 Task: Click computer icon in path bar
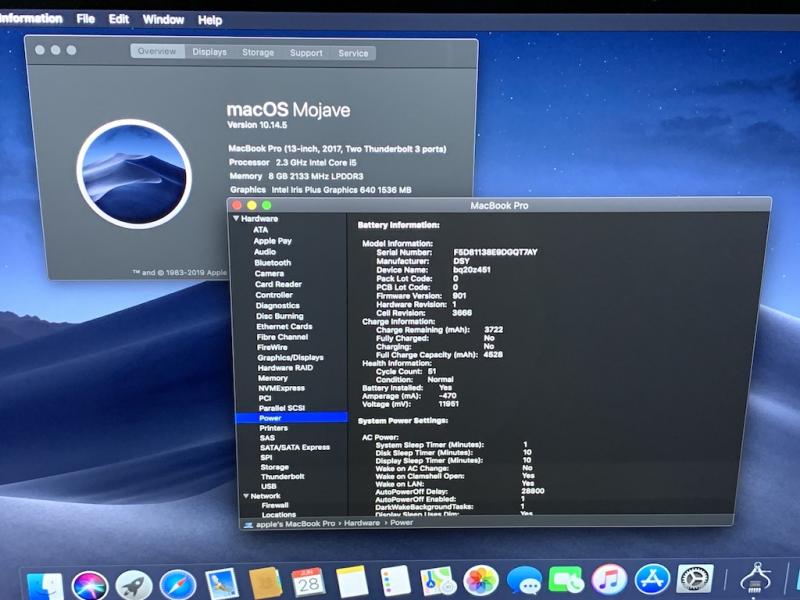click(x=248, y=525)
